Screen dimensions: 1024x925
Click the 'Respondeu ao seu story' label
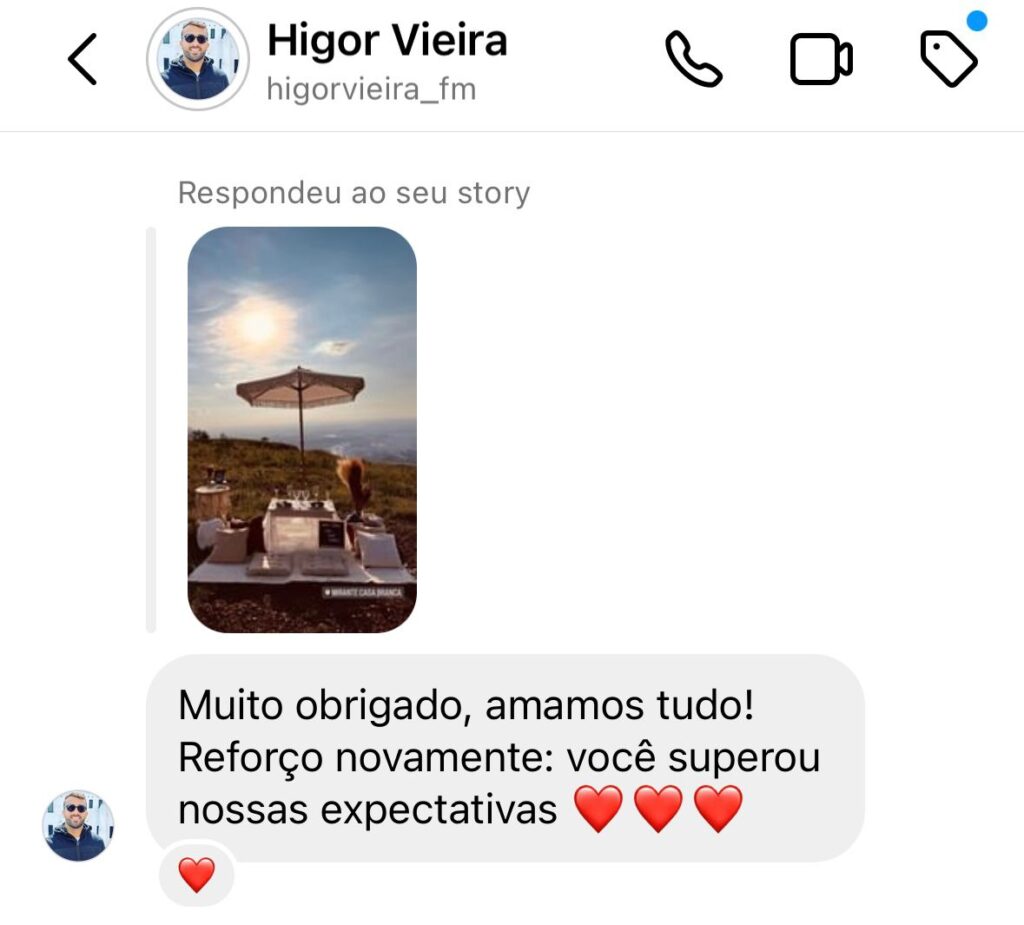coord(354,193)
